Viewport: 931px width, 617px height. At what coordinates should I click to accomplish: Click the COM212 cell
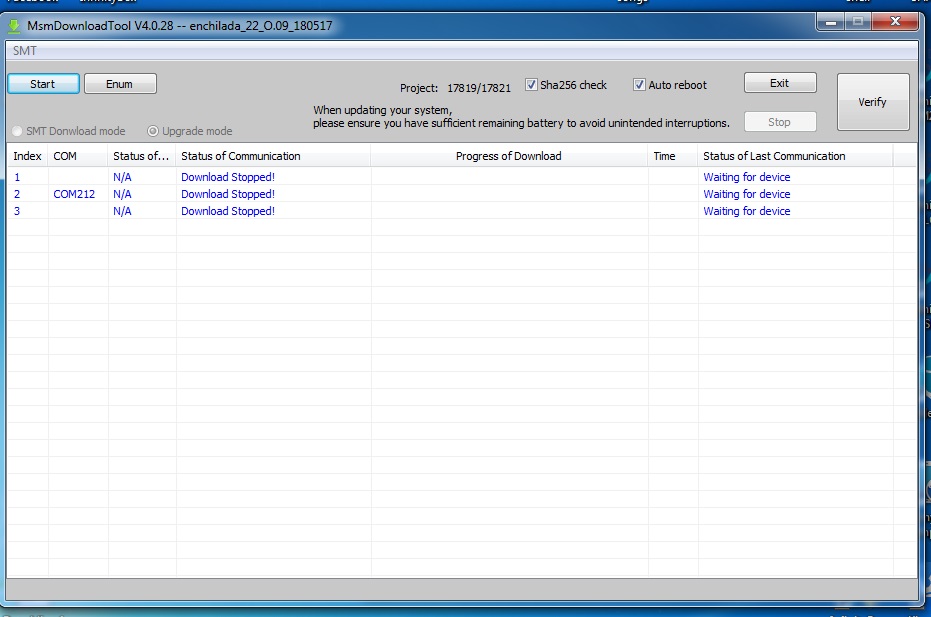[74, 194]
